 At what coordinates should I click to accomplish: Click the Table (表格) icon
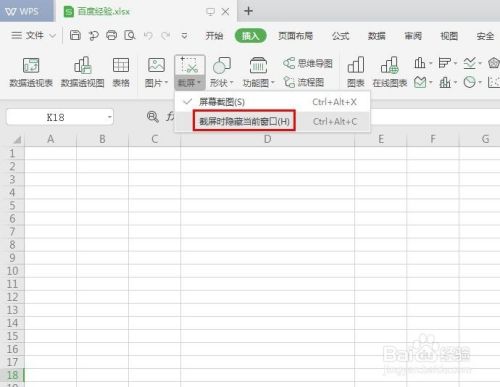[x=121, y=72]
